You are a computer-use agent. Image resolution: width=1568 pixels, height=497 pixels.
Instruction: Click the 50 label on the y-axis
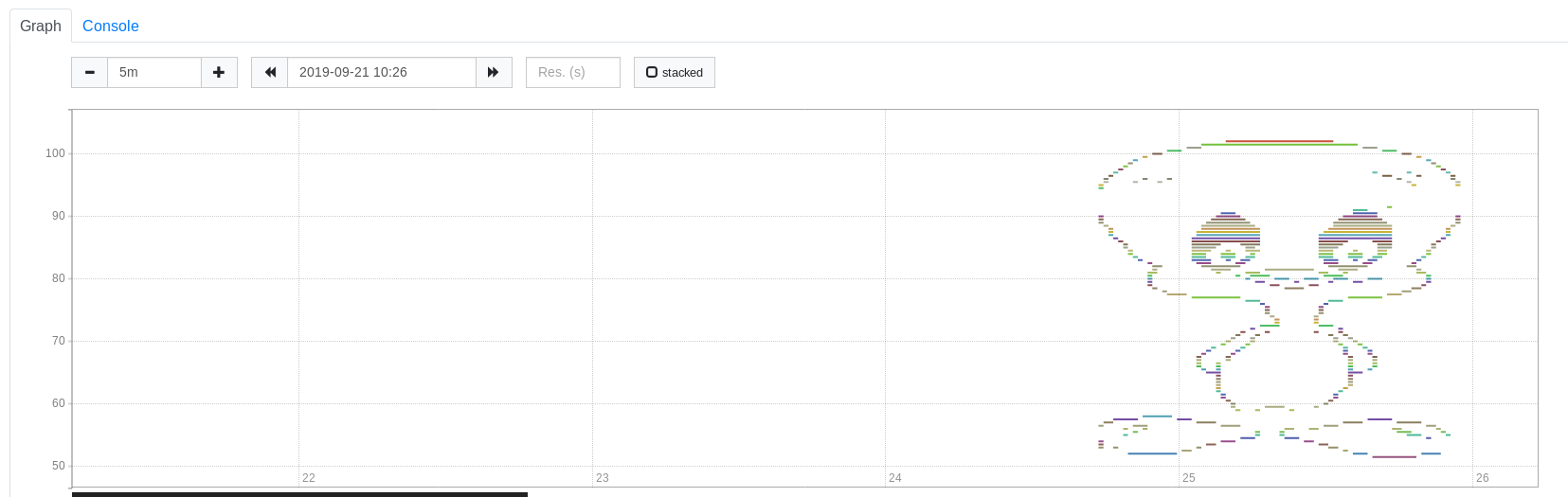pyautogui.click(x=59, y=466)
